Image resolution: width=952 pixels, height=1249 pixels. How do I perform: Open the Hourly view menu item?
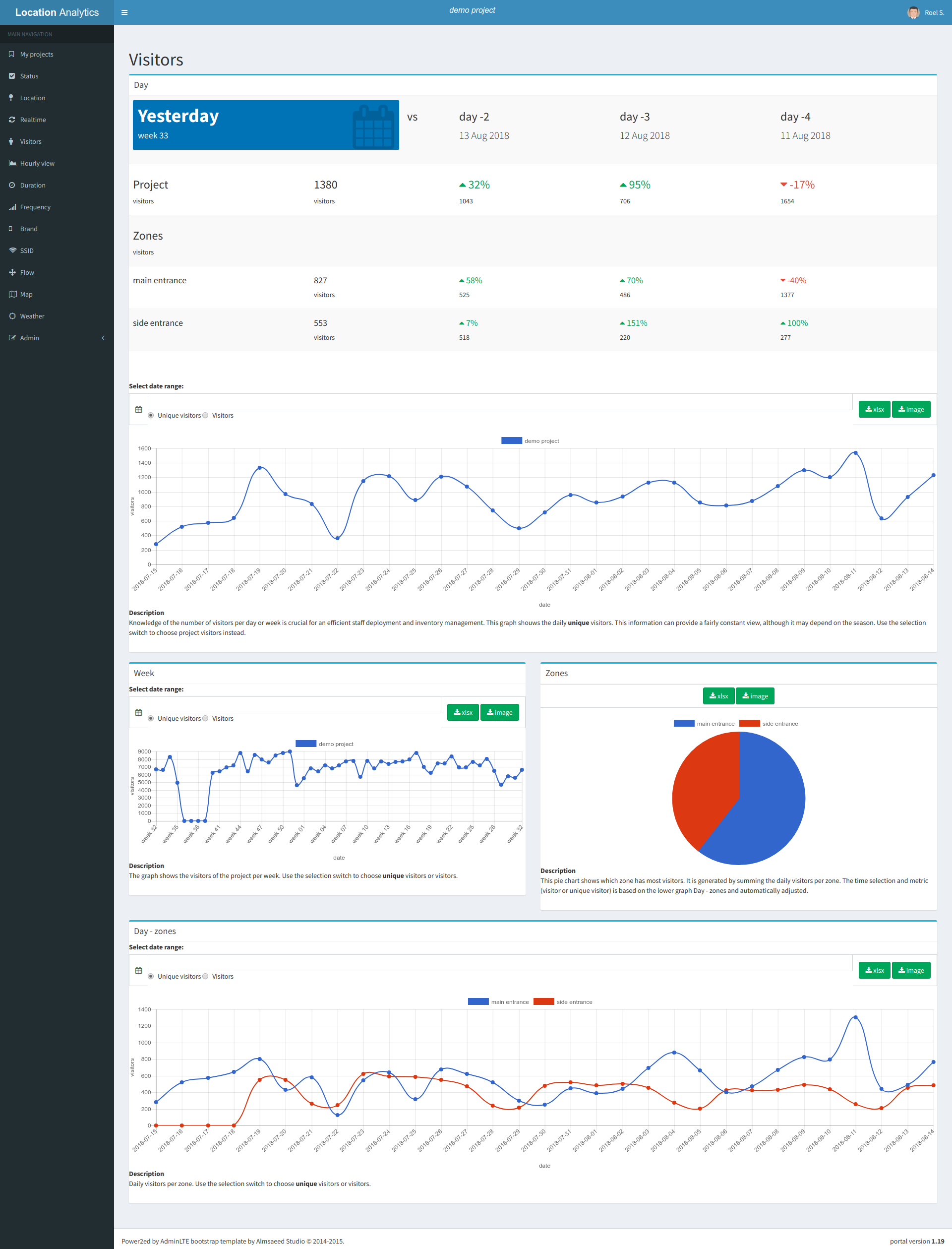(x=37, y=163)
